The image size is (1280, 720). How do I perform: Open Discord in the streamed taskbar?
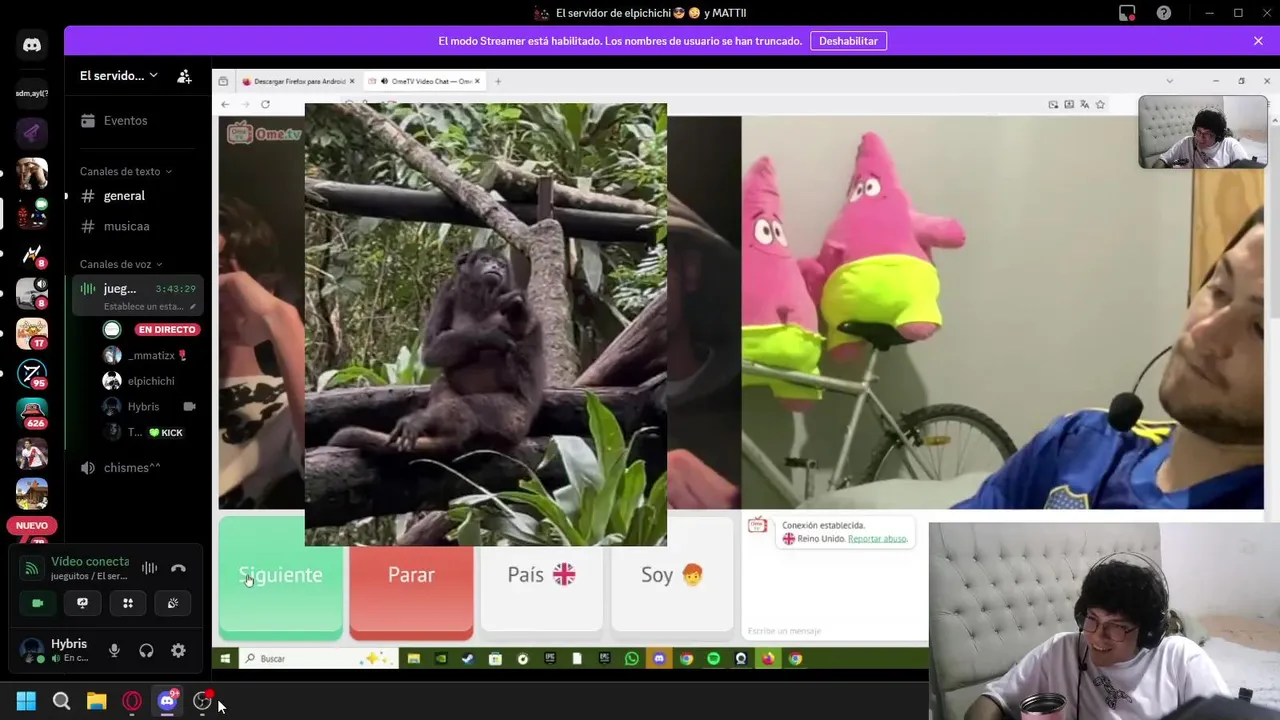pyautogui.click(x=659, y=659)
